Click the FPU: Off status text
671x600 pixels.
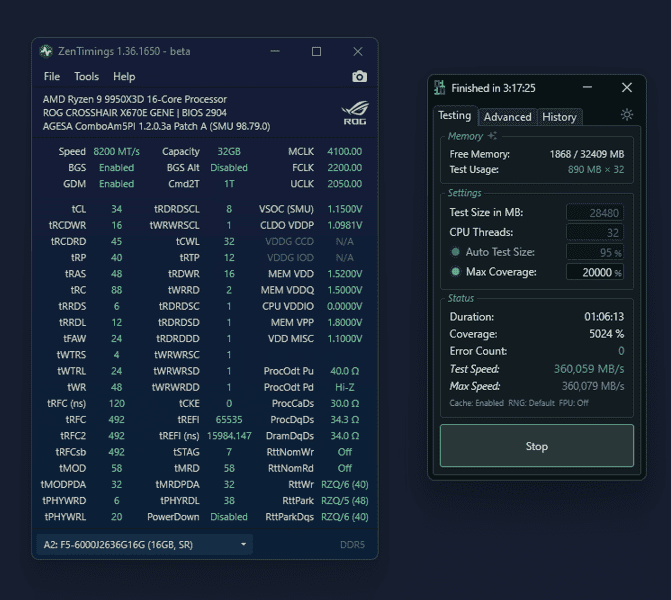click(x=573, y=403)
